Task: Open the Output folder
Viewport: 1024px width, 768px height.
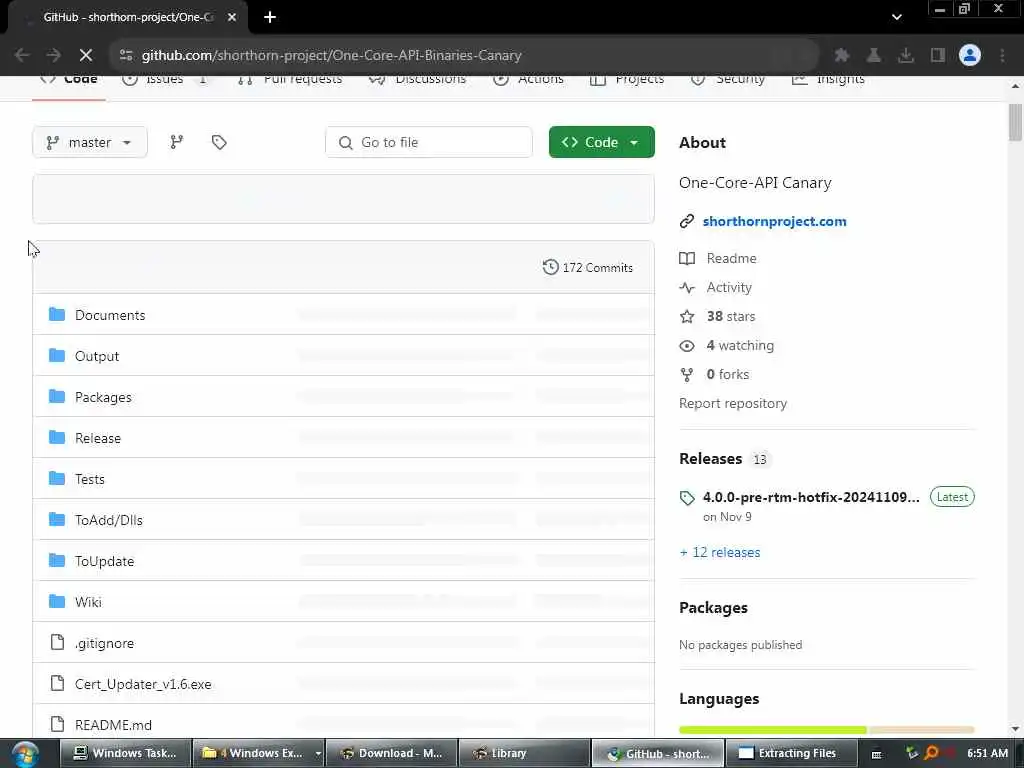Action: click(x=97, y=356)
